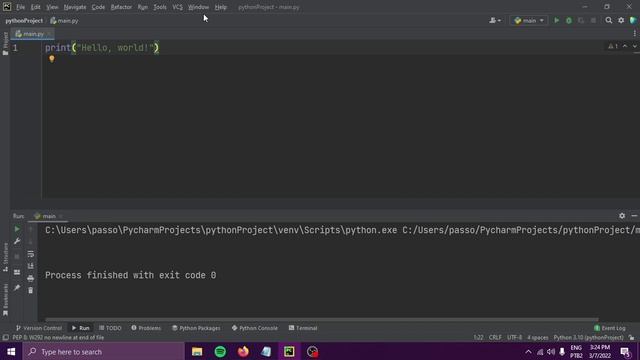
Task: Click the Up stack trace arrow in Run panel
Action: pyautogui.click(x=31, y=229)
